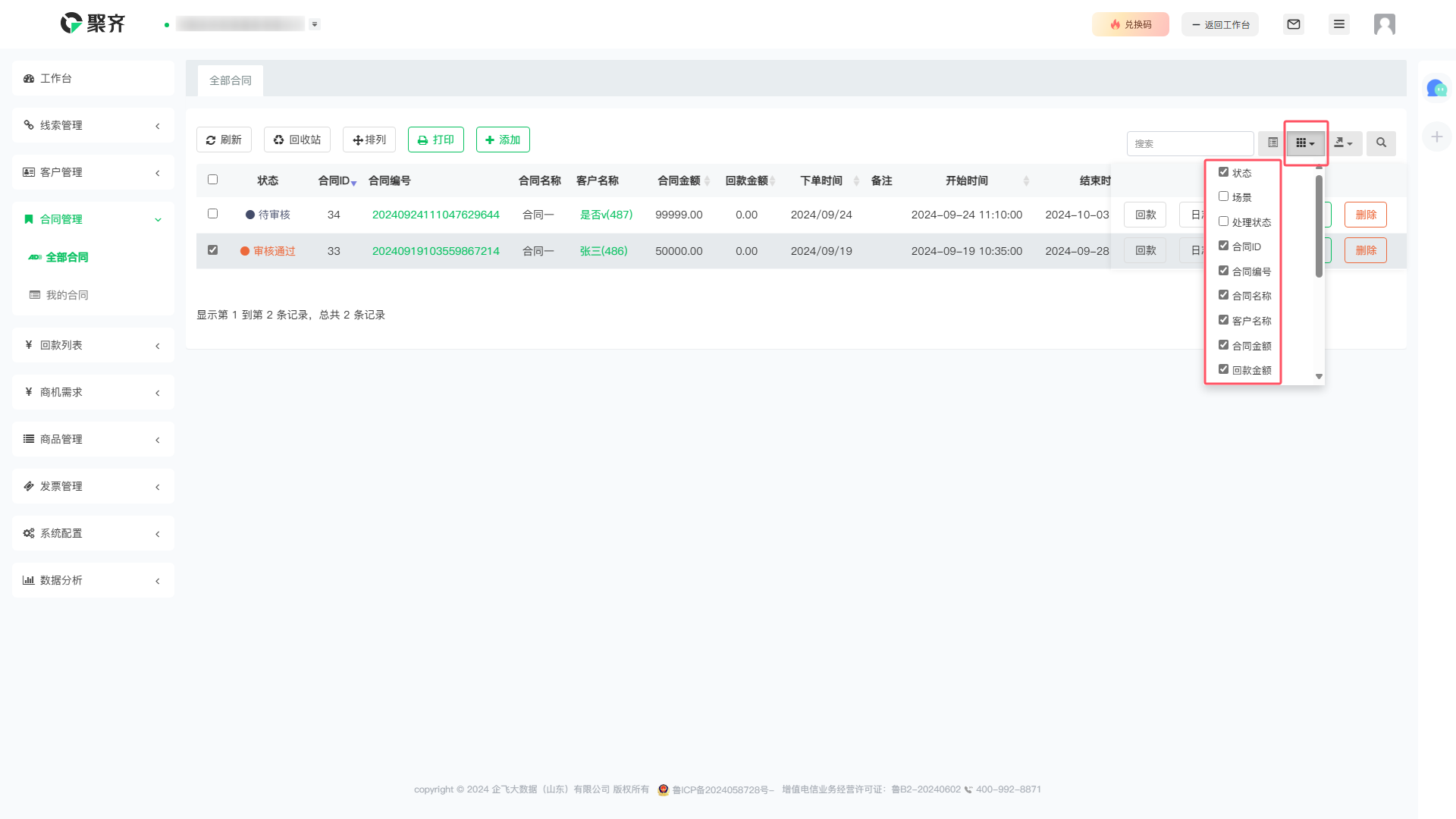Uncheck the 合同金额 column checkbox
Screen dimensions: 1456x819
coord(1223,345)
